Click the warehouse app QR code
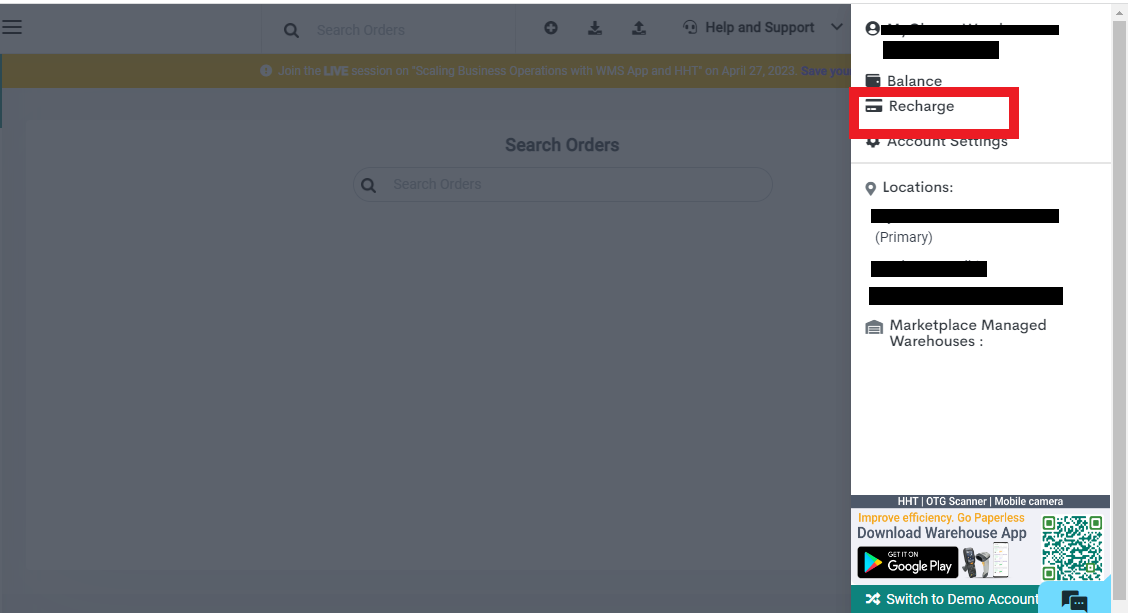Viewport: 1128px width, 613px height. (1072, 548)
